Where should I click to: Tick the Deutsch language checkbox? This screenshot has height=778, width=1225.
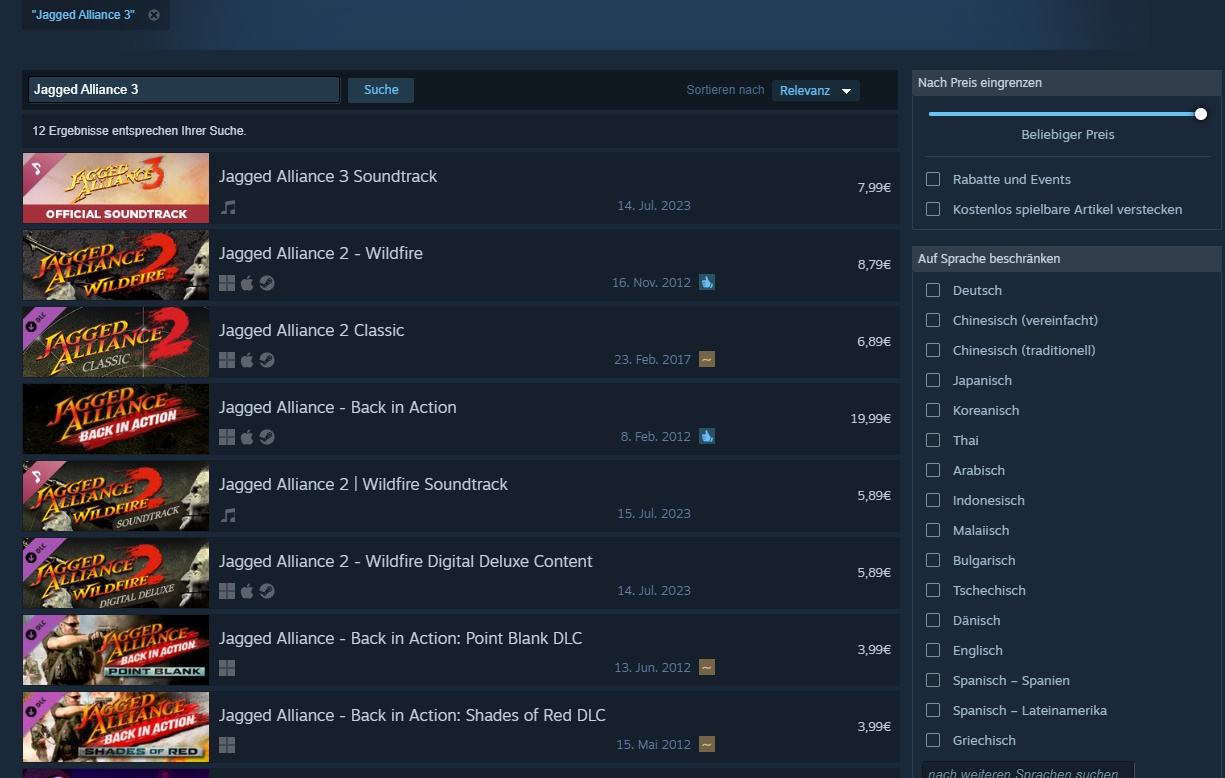pos(933,290)
